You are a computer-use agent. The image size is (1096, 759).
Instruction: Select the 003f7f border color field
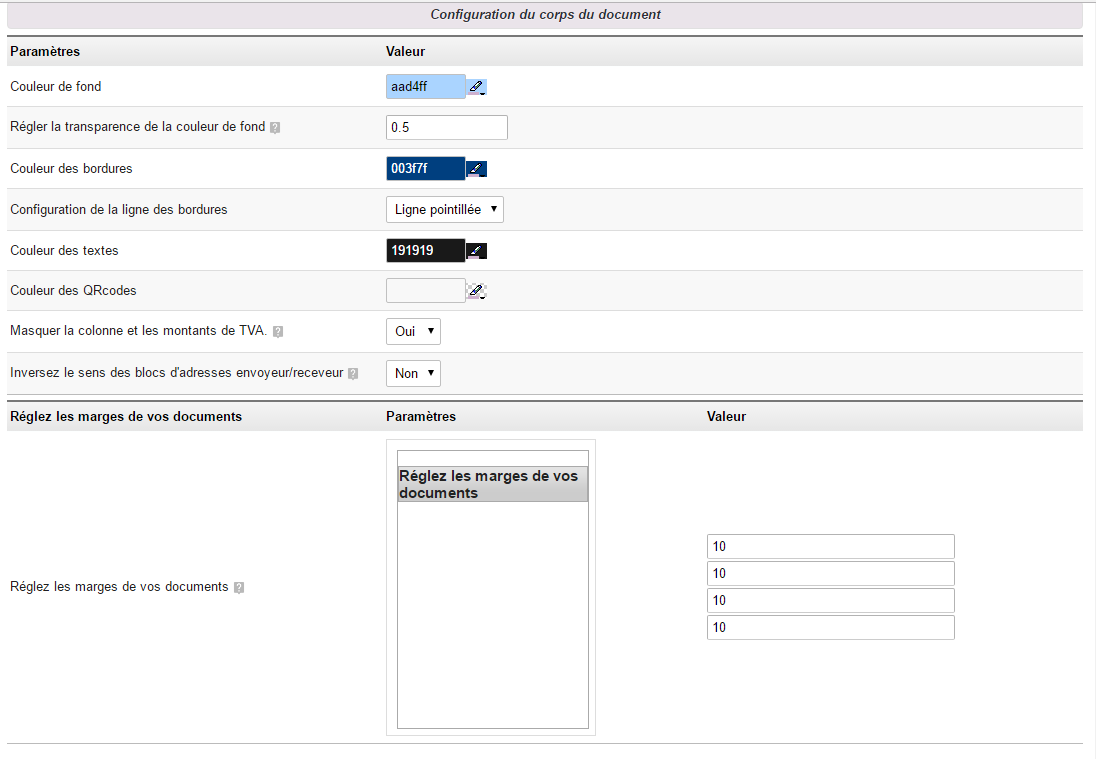pyautogui.click(x=425, y=169)
